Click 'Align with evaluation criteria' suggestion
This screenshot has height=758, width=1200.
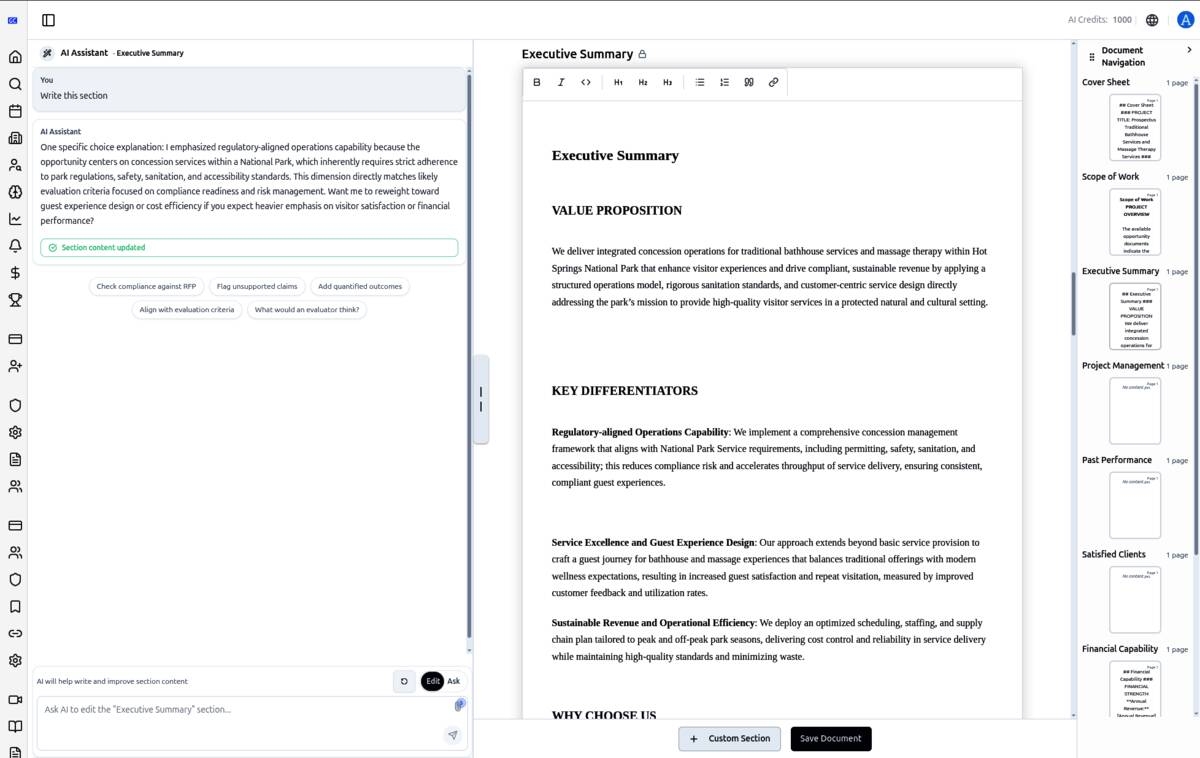click(187, 310)
